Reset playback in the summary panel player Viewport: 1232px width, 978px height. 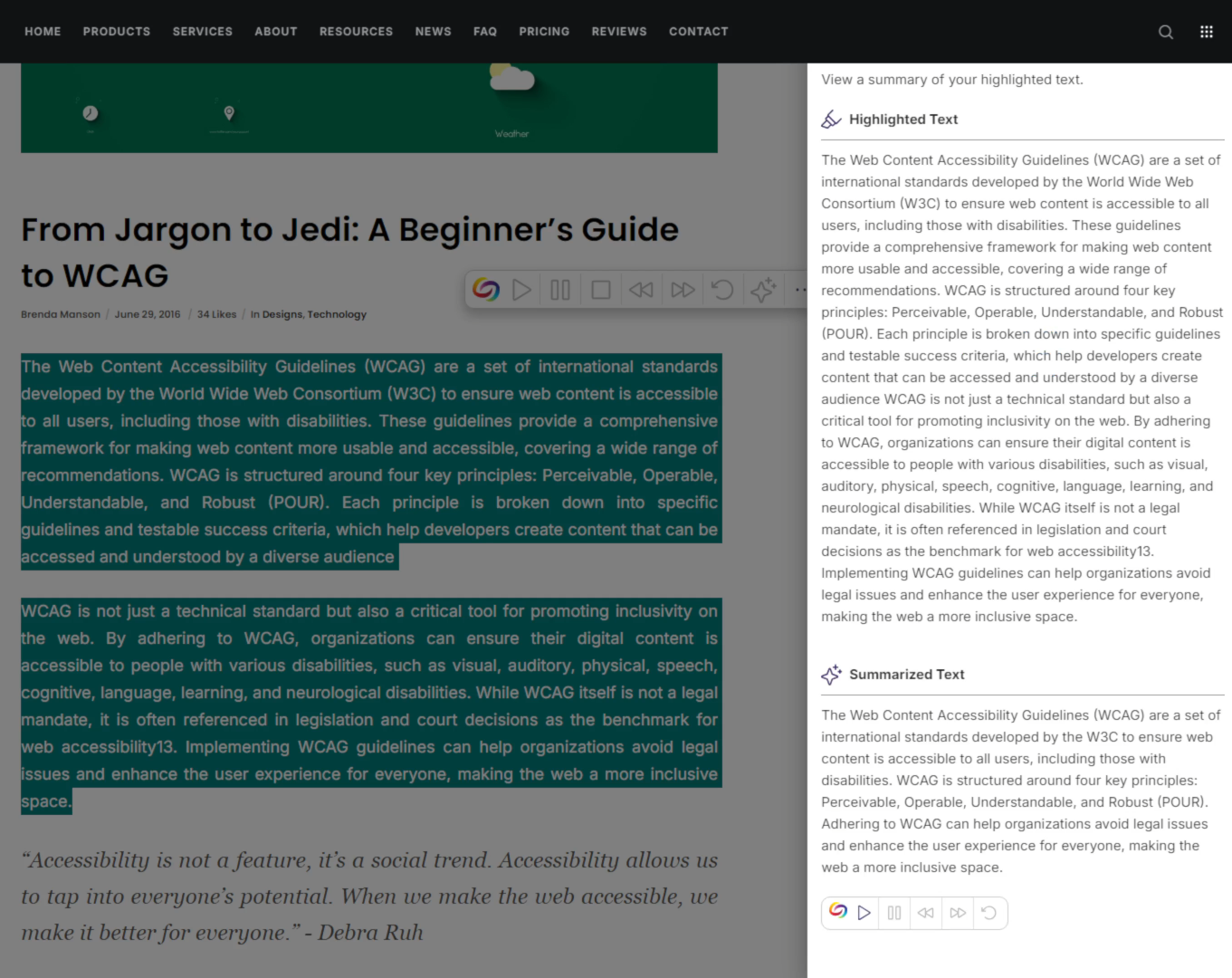989,913
